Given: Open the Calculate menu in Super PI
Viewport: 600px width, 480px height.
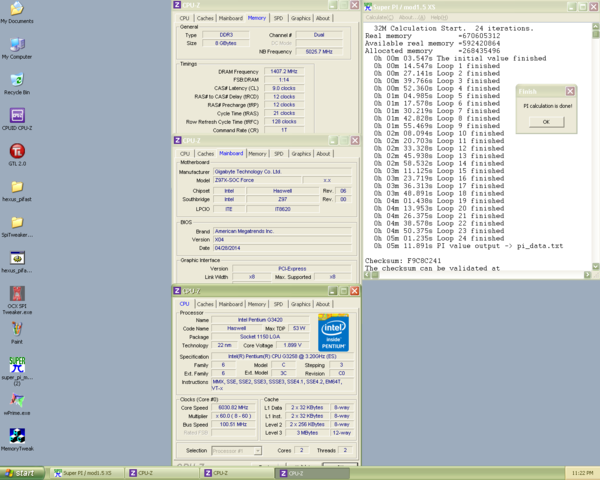Looking at the screenshot, I should pyautogui.click(x=379, y=18).
